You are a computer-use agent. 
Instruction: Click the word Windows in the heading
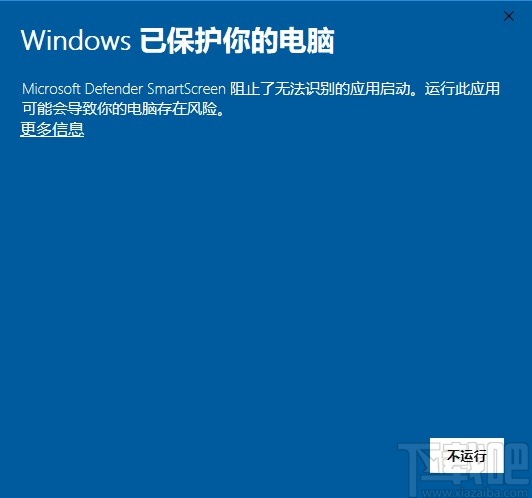coord(76,41)
